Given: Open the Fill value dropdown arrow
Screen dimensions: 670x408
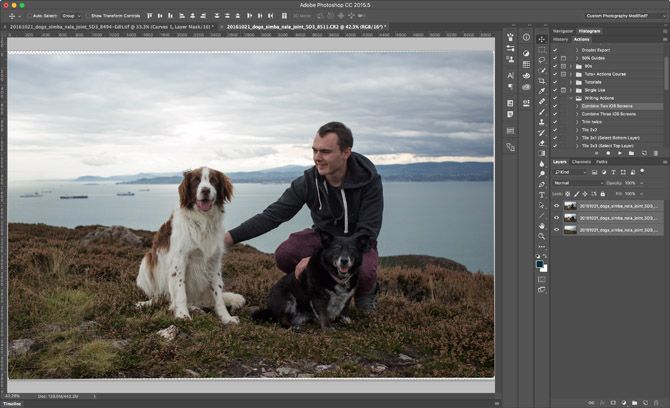Looking at the screenshot, I should 642,194.
